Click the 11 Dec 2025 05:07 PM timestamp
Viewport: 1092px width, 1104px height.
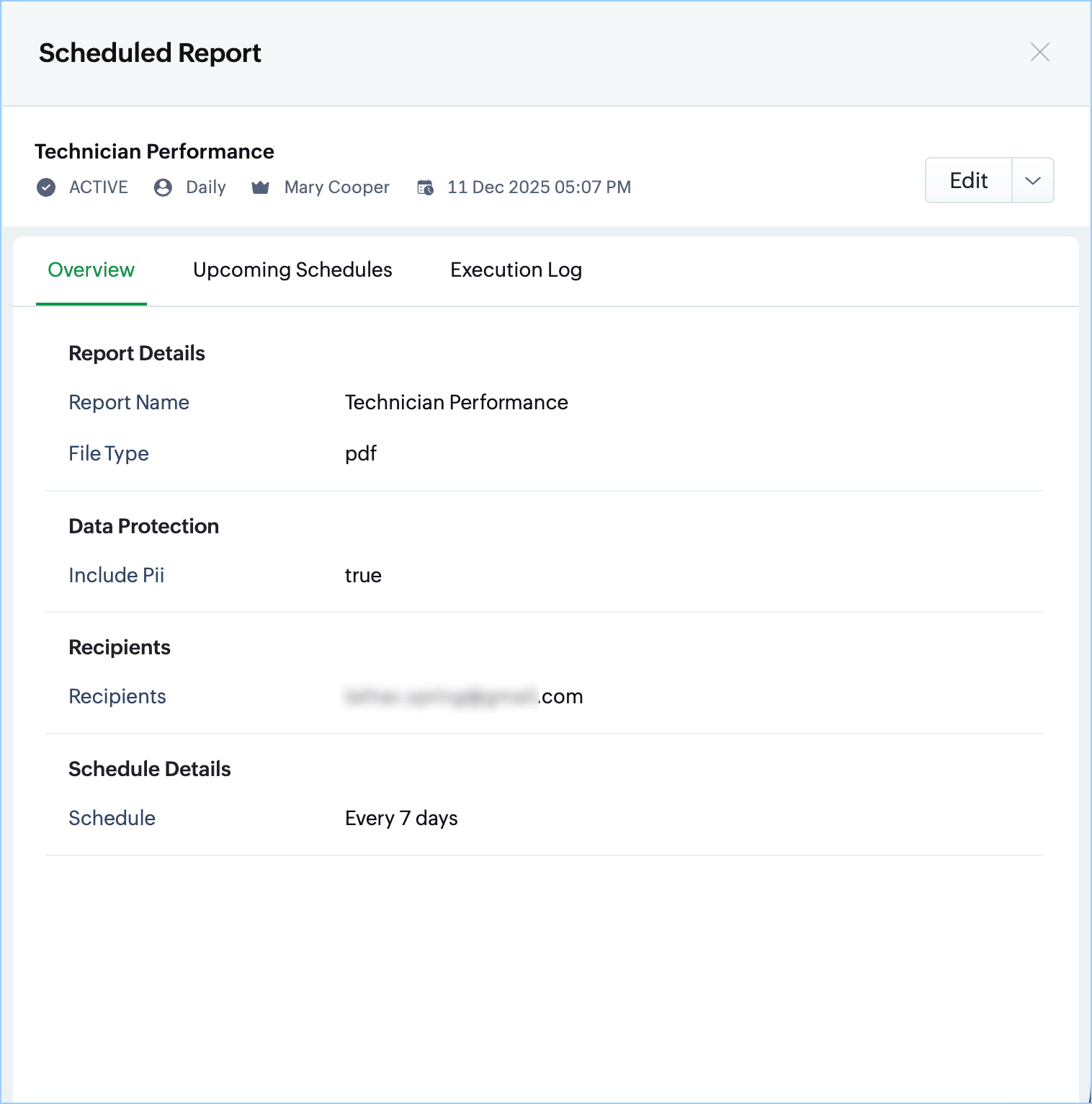tap(539, 187)
